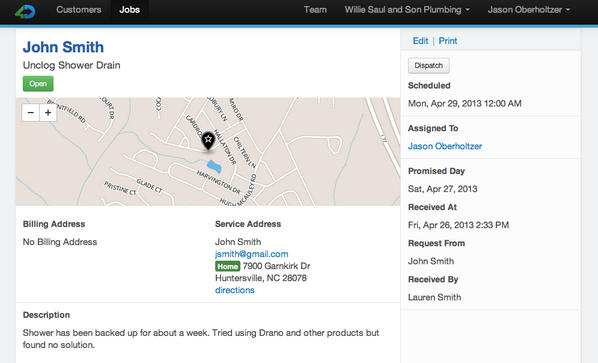Expand Willie Saul and Son Plumbing dropdown
This screenshot has height=363, width=598.
click(x=407, y=10)
